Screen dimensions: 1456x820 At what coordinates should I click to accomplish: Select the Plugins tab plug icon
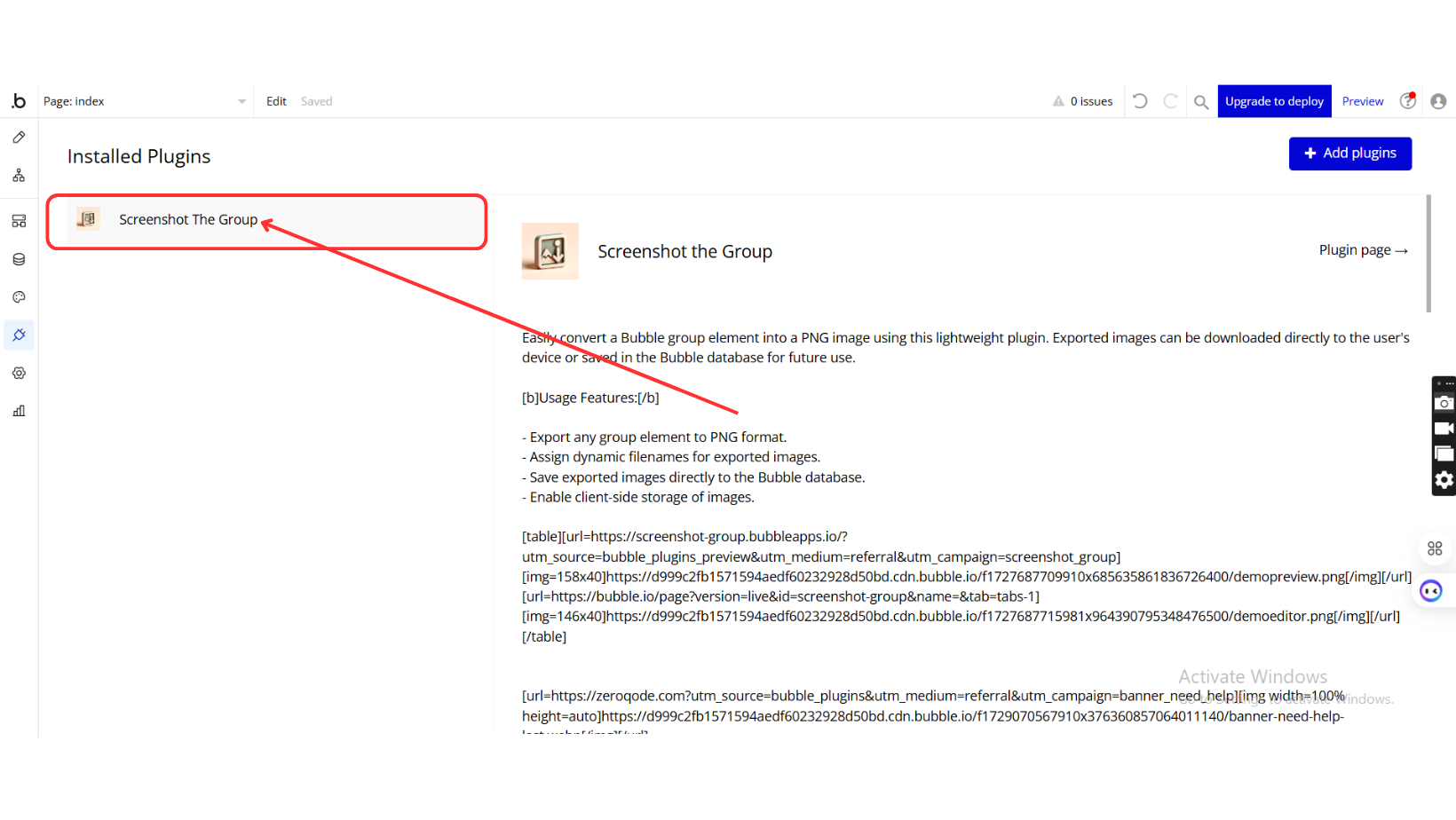pos(19,335)
